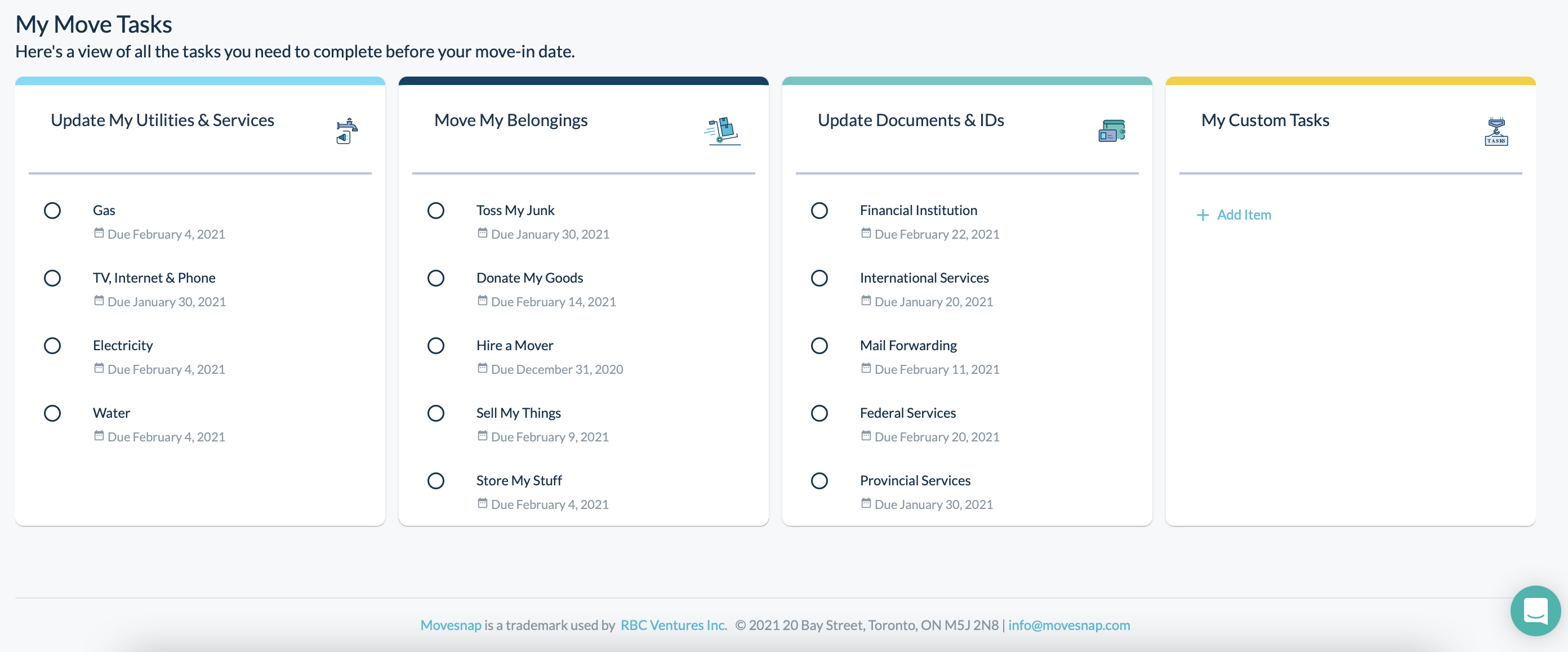Viewport: 1568px width, 652px height.
Task: Click the My Custom Tasks heading
Action: pos(1265,120)
